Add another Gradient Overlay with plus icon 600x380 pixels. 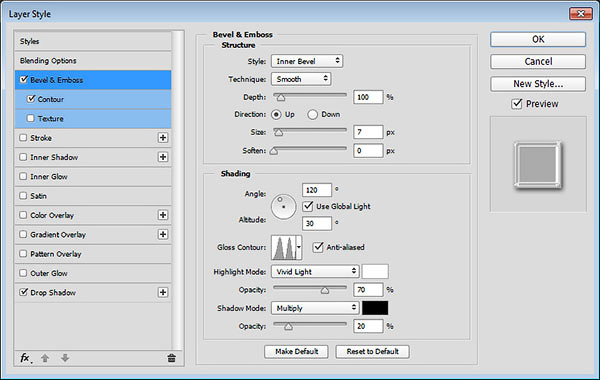(163, 234)
